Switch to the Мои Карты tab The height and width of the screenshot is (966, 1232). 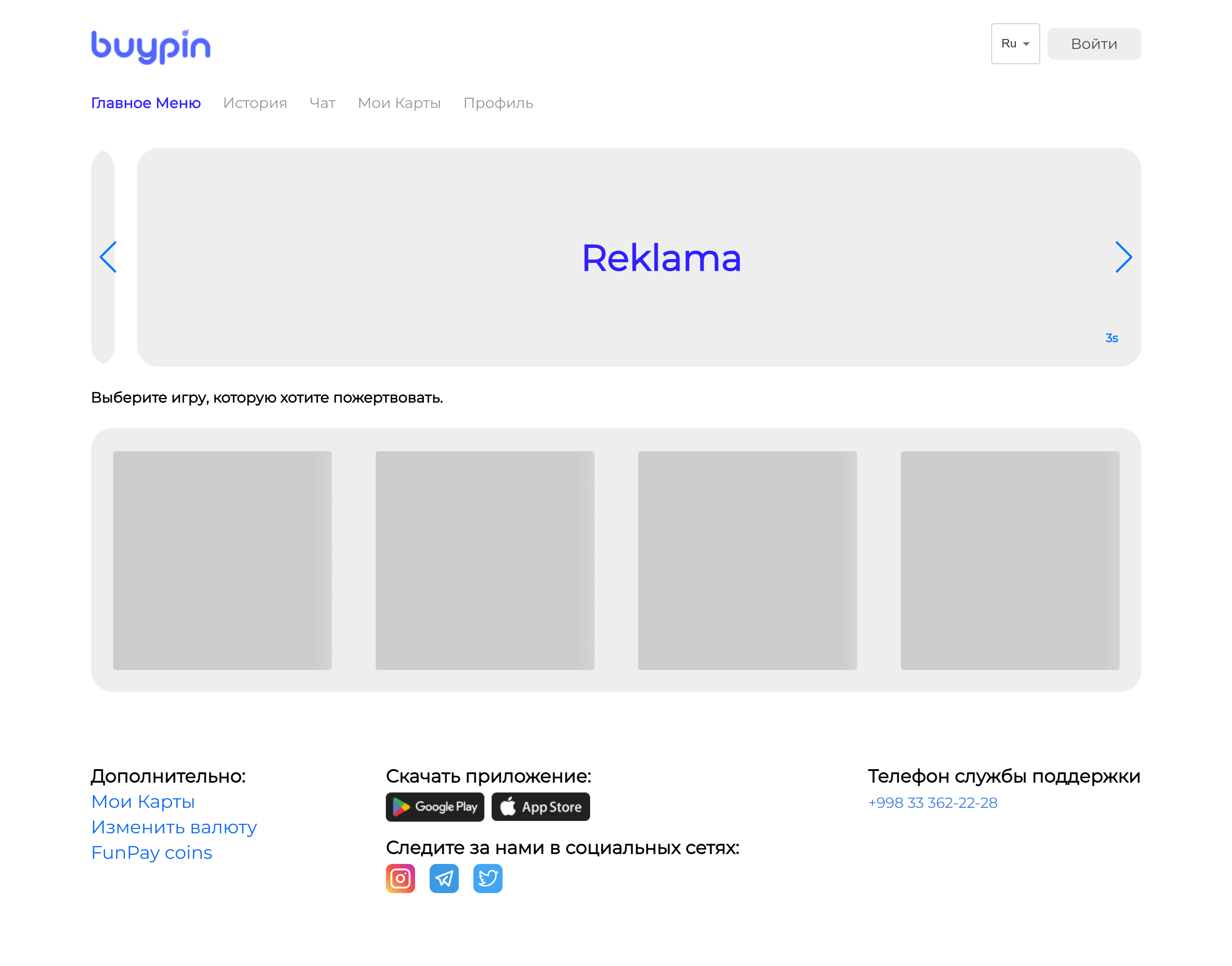[399, 103]
